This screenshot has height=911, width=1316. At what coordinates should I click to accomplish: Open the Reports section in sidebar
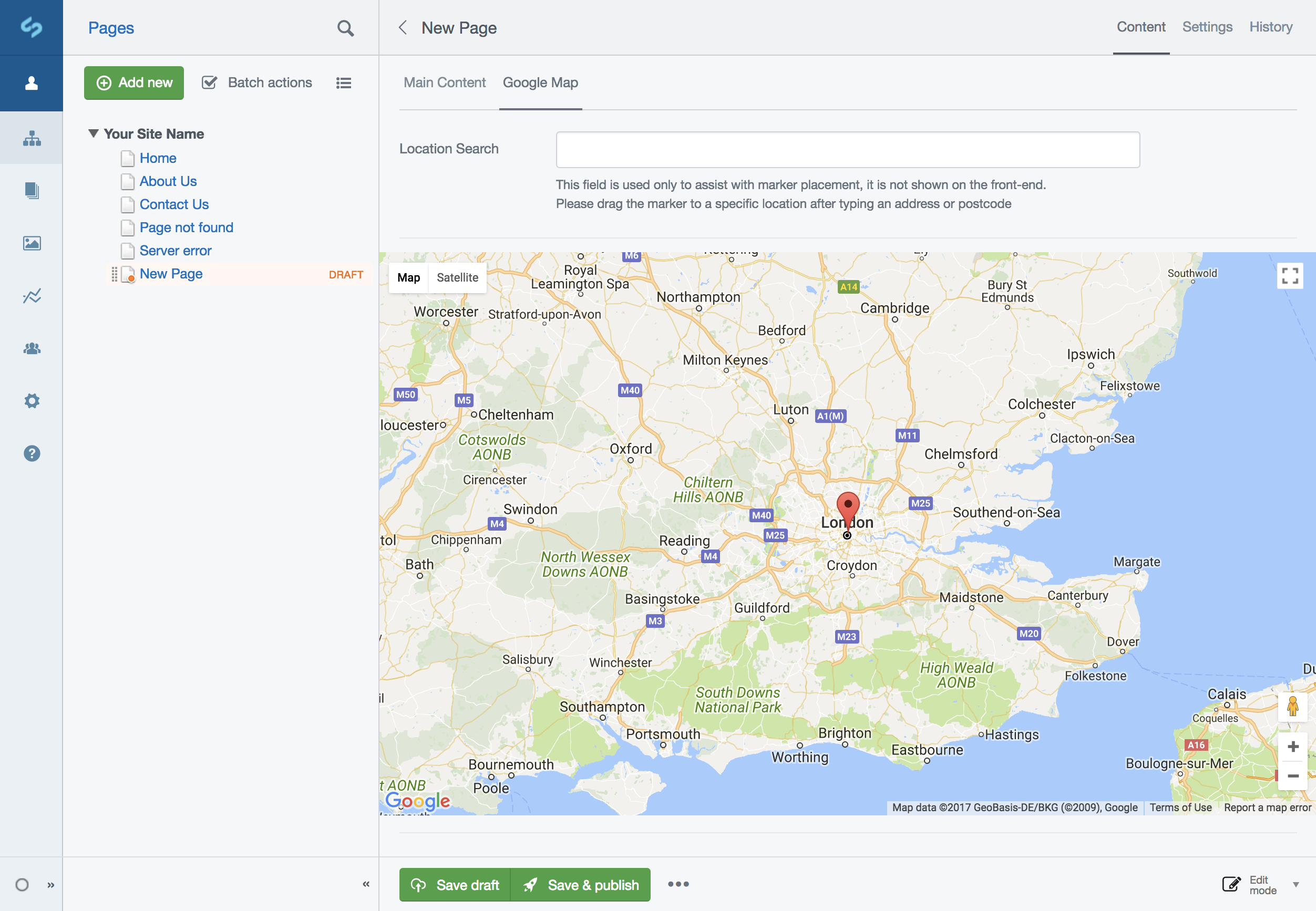pos(32,296)
